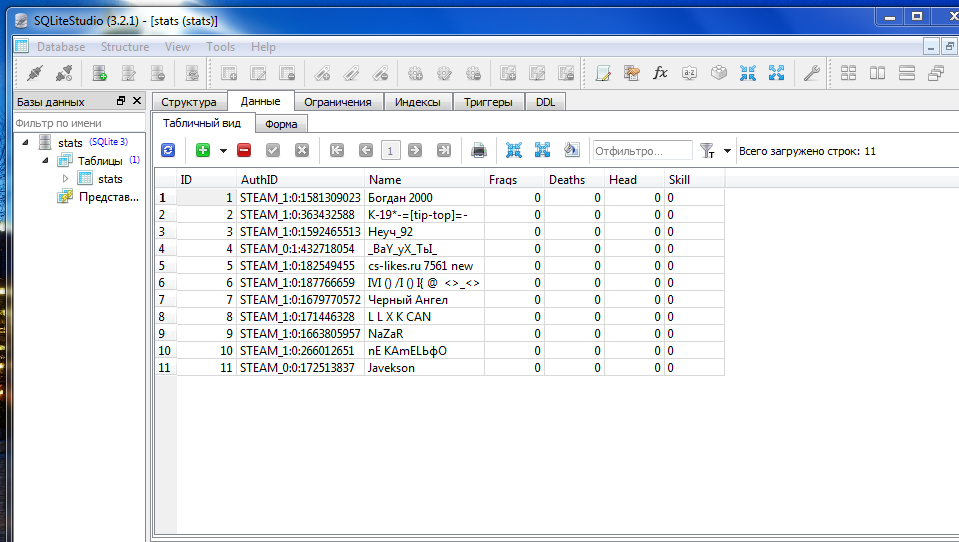Select cell 'STEAM_0:0:172513837'
This screenshot has height=542, width=959.
(x=300, y=368)
